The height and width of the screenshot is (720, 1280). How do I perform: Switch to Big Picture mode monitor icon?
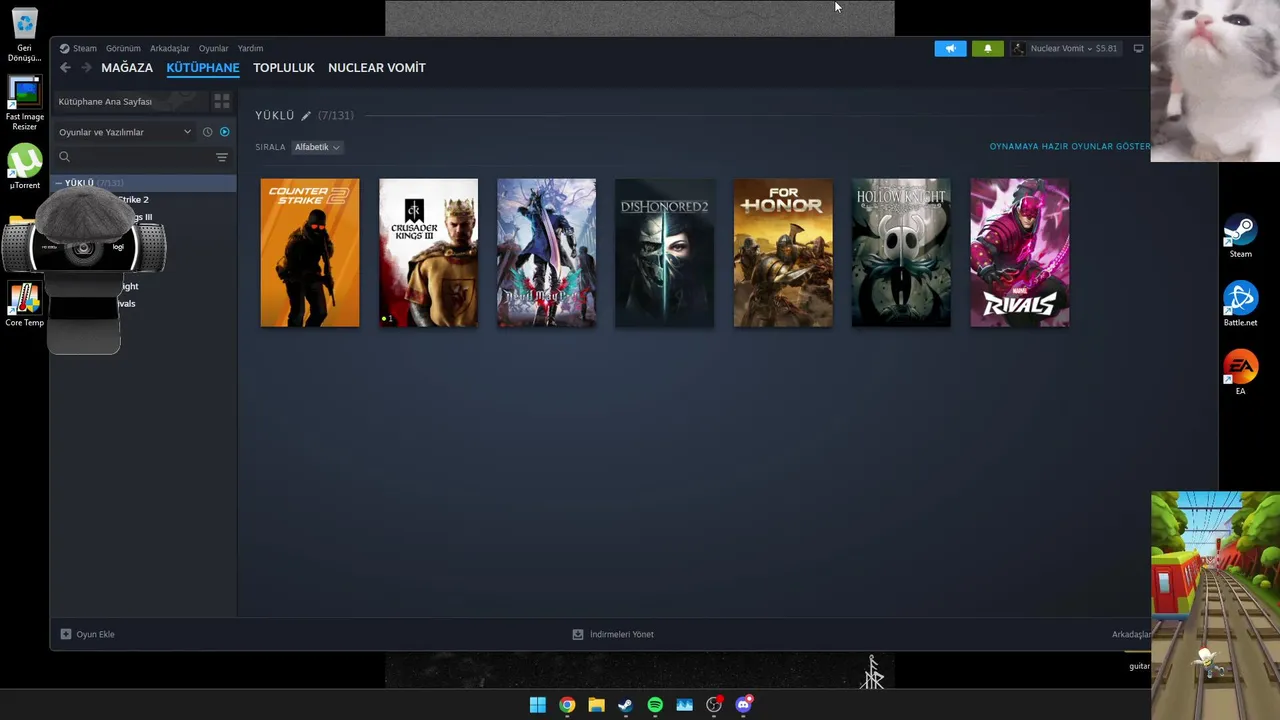point(1138,48)
